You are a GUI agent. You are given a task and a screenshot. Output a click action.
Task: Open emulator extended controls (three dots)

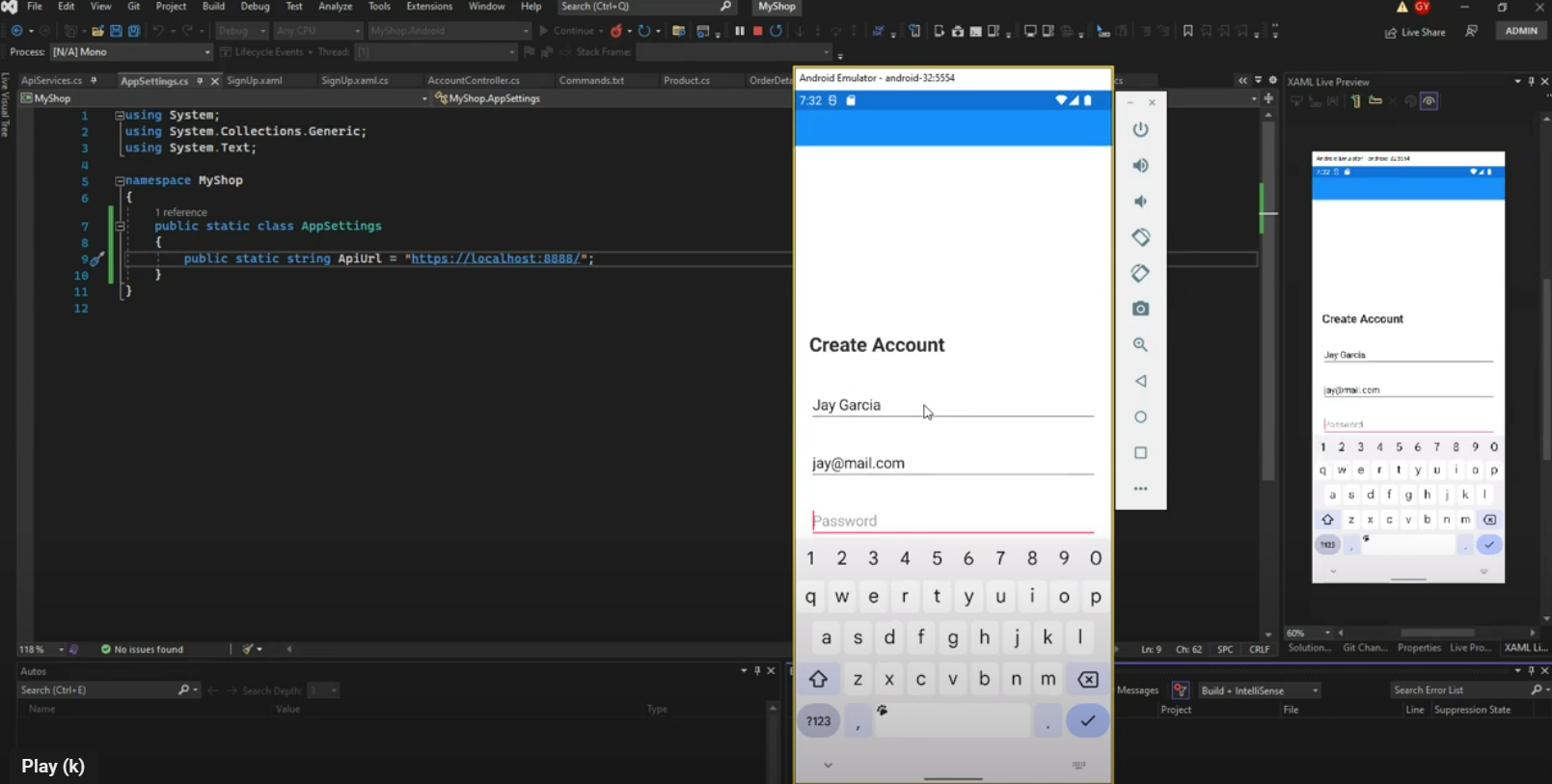[1140, 489]
